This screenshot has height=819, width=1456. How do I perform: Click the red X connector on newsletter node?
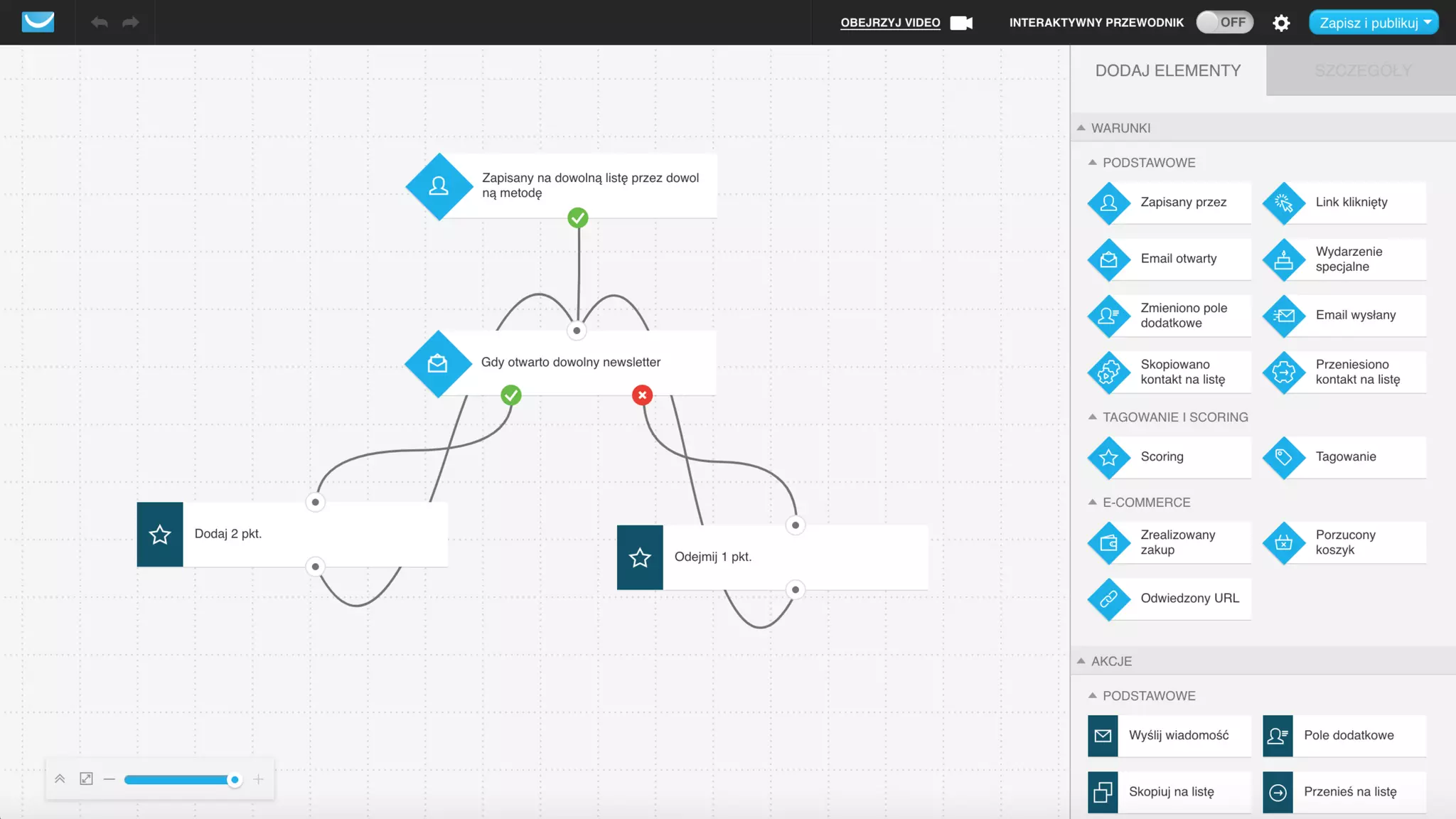tap(642, 395)
